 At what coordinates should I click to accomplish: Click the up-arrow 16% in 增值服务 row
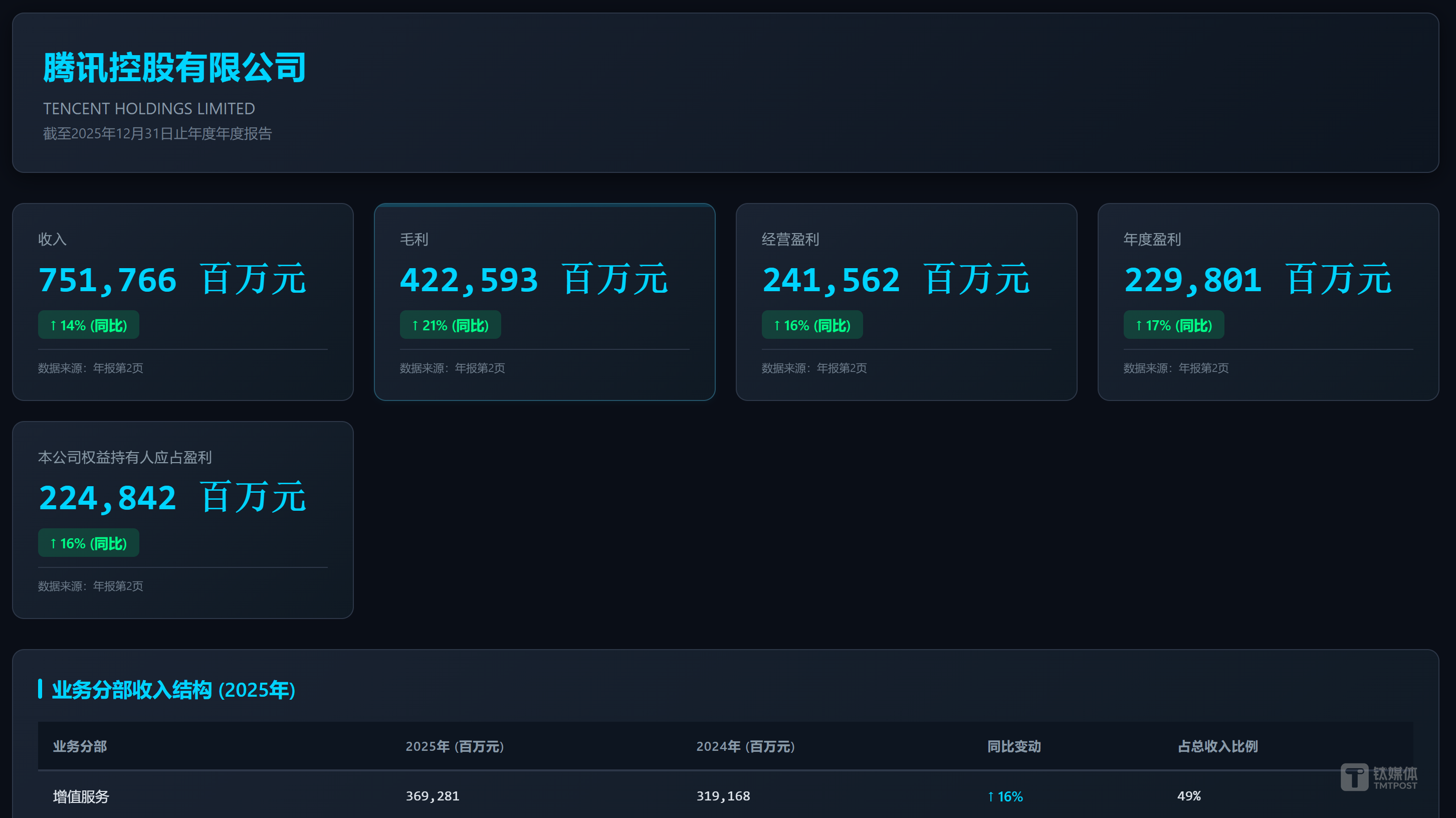pyautogui.click(x=1005, y=796)
